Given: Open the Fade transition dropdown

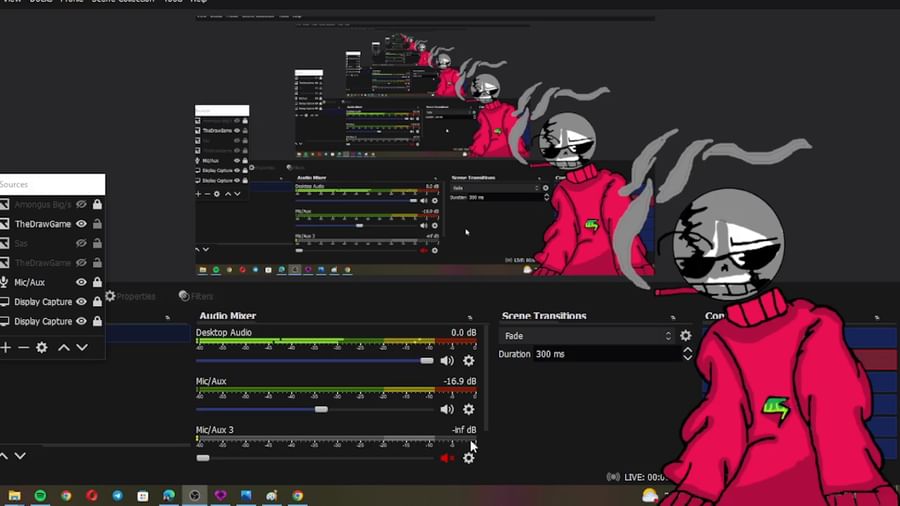Looking at the screenshot, I should point(586,336).
